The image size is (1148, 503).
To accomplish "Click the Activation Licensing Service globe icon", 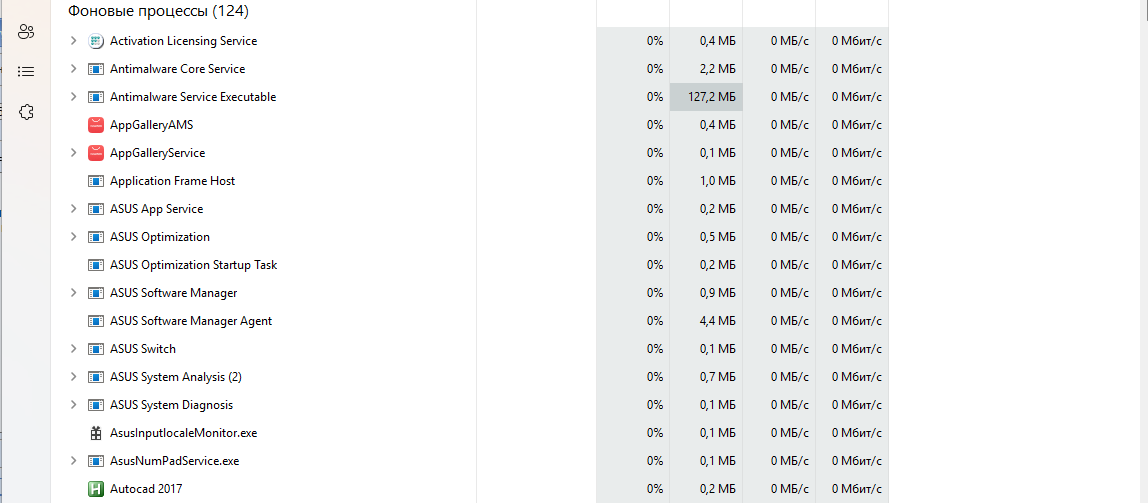I will (96, 41).
